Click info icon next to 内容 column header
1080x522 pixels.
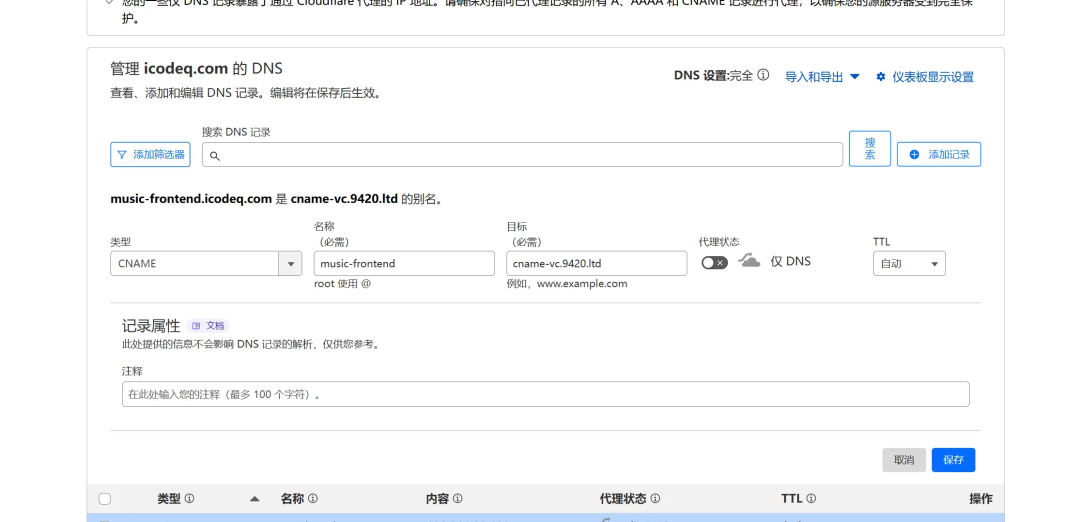coord(457,499)
